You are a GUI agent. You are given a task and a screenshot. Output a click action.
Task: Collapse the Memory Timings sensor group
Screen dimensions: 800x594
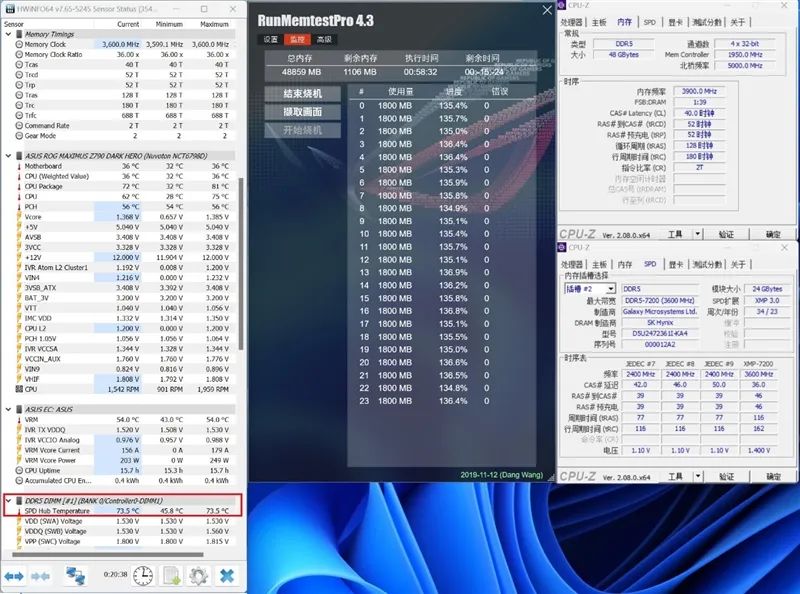[8, 34]
